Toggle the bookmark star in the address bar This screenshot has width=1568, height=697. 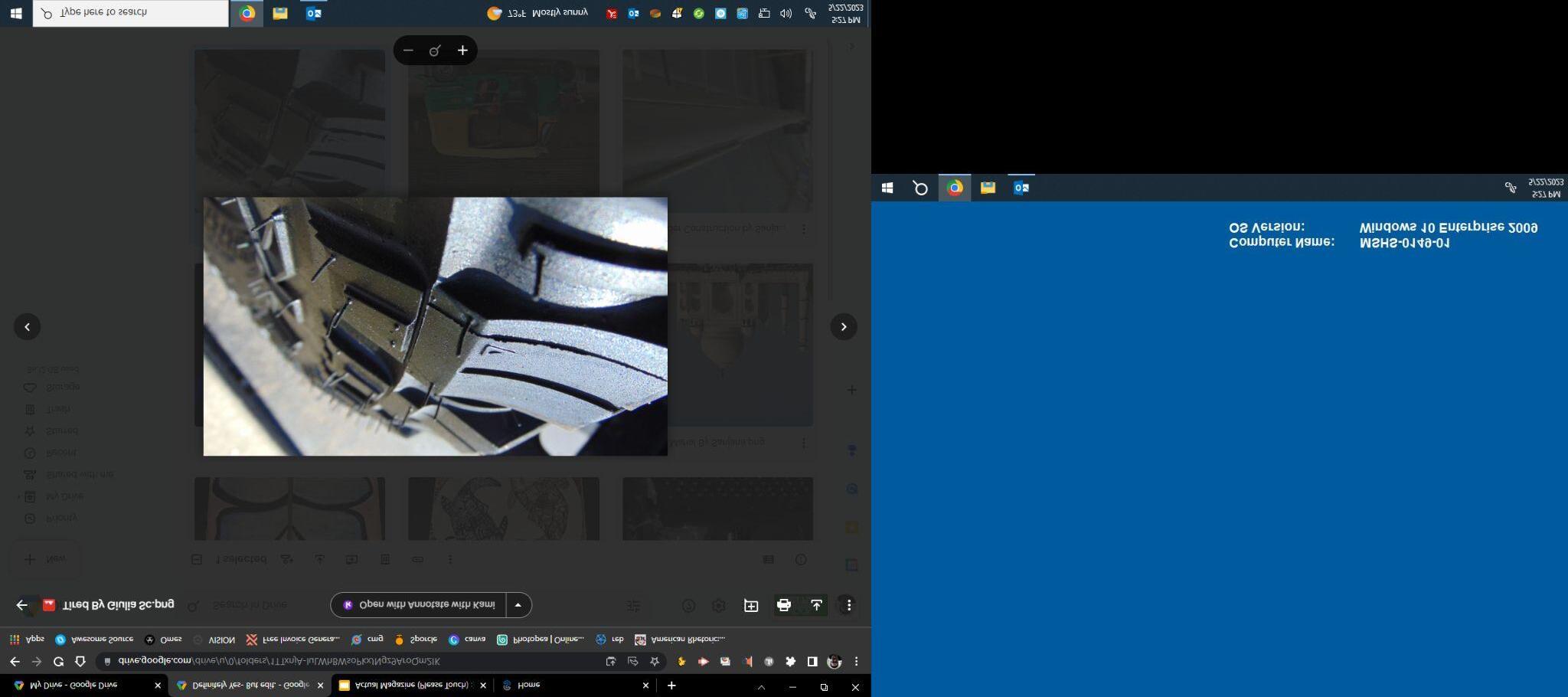pos(654,661)
